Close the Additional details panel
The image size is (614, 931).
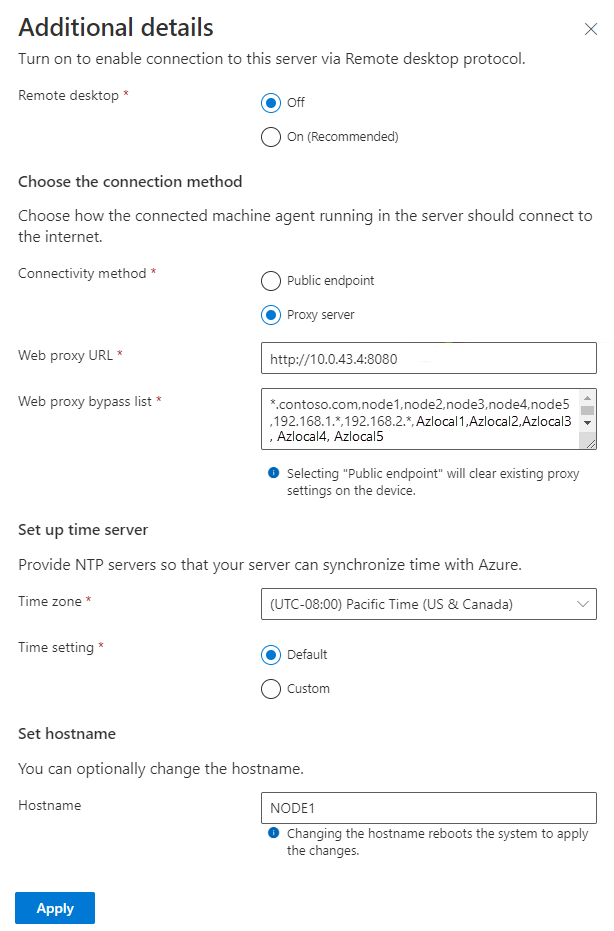(590, 29)
